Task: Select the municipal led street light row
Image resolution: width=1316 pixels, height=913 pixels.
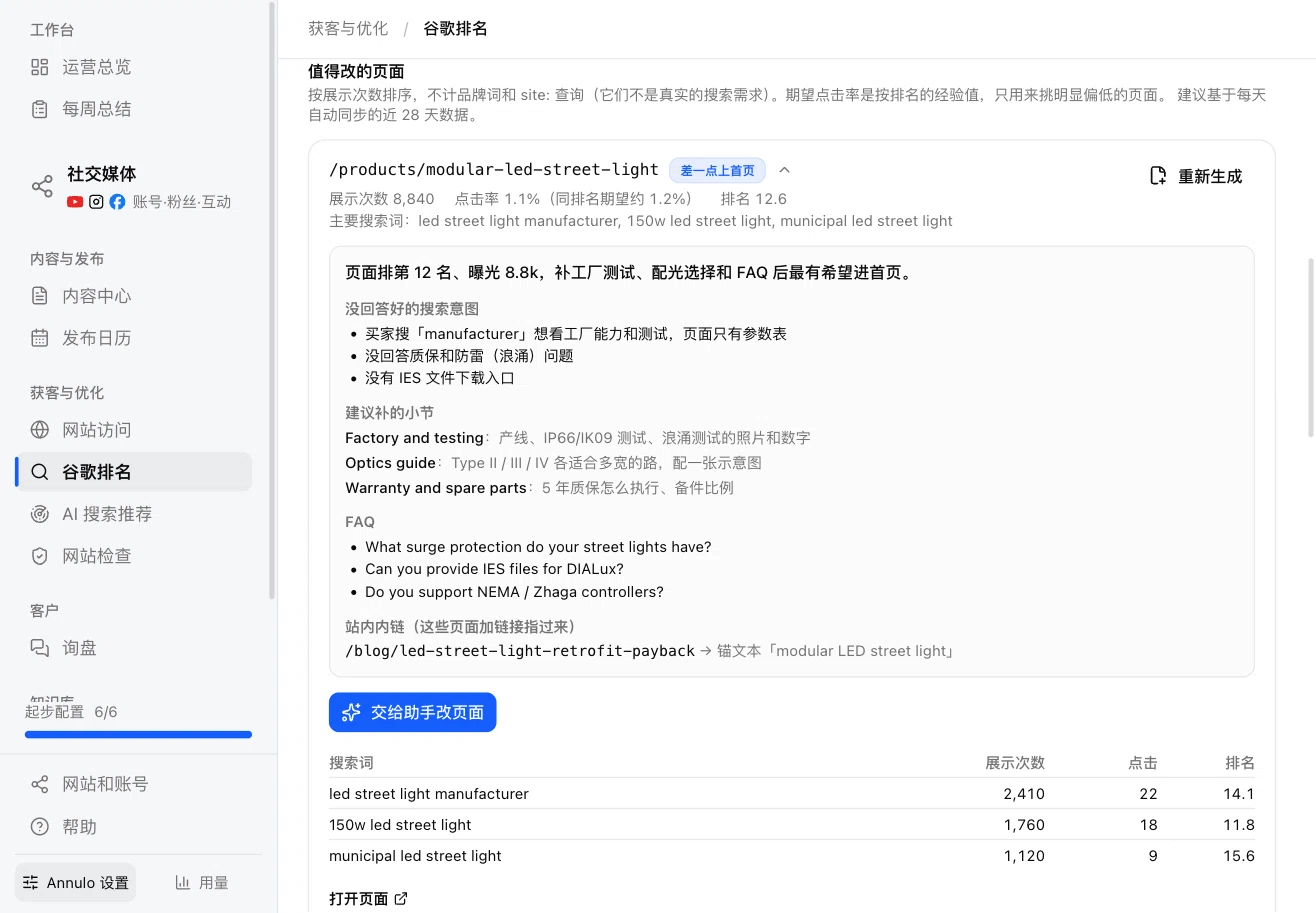Action: 792,856
